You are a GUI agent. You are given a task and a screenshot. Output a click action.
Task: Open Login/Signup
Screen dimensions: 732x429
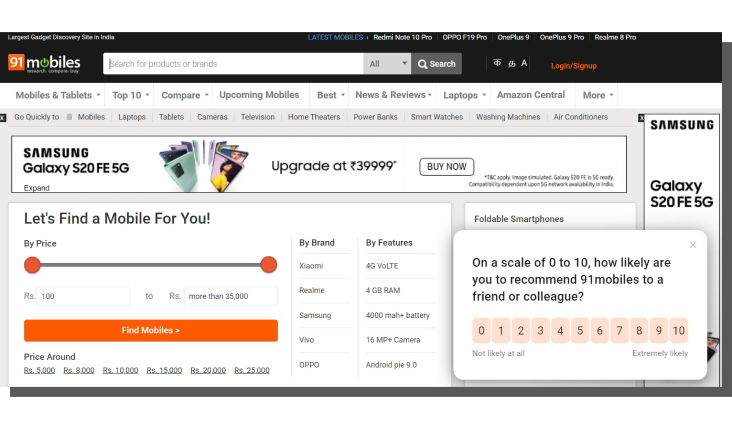click(x=574, y=66)
